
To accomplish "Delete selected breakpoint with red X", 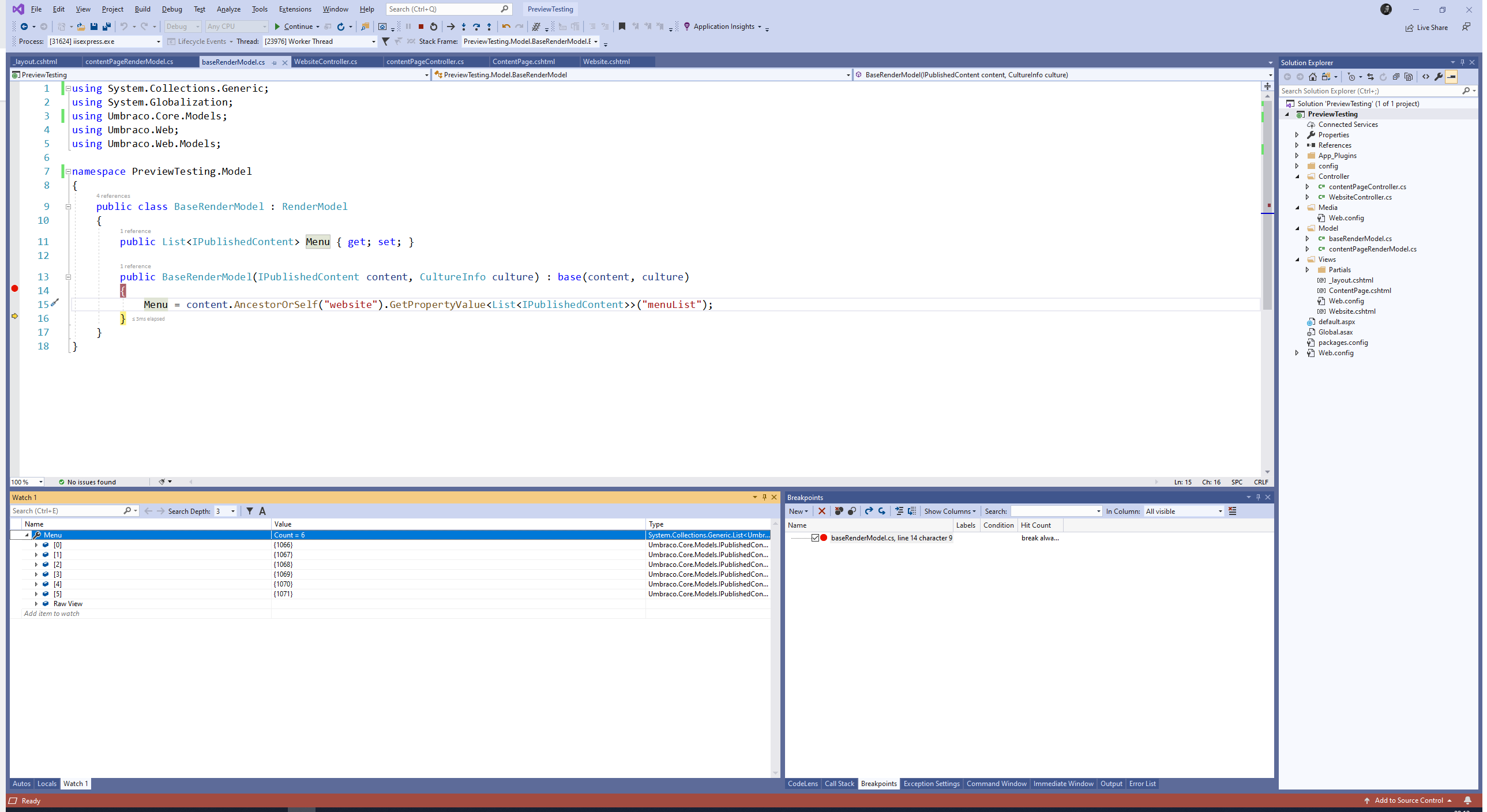I will click(x=822, y=512).
